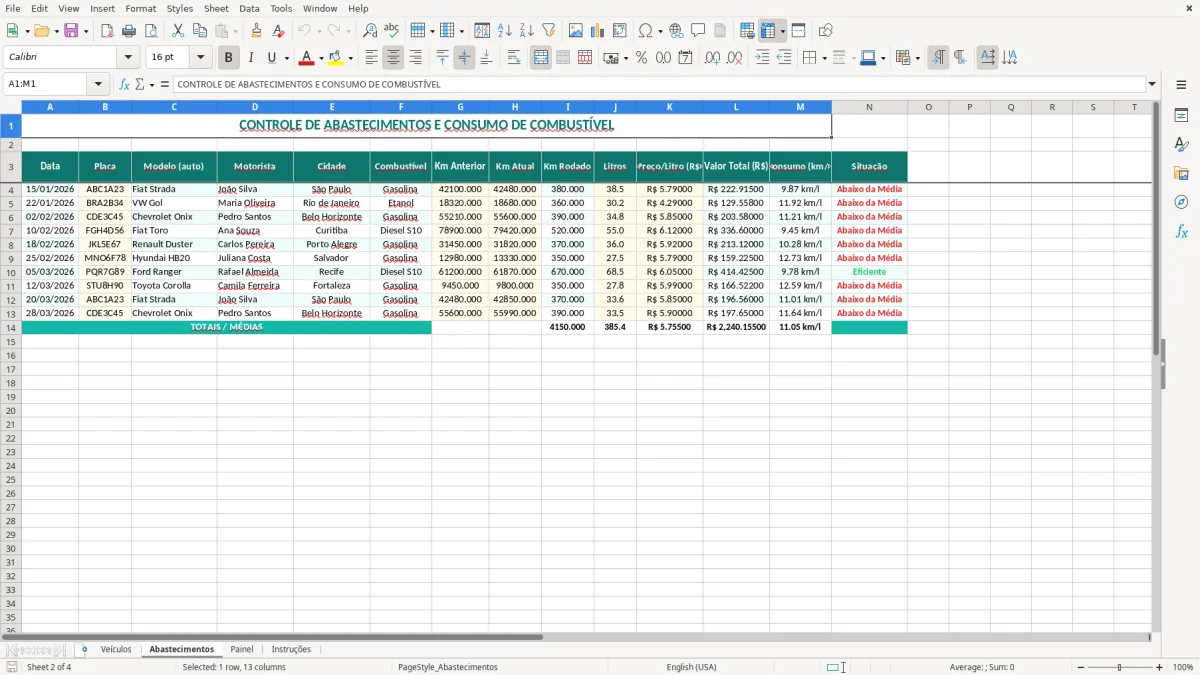Screen dimensions: 1200x675
Task: Open the Open-document dropdown arrow
Action: (x=55, y=31)
